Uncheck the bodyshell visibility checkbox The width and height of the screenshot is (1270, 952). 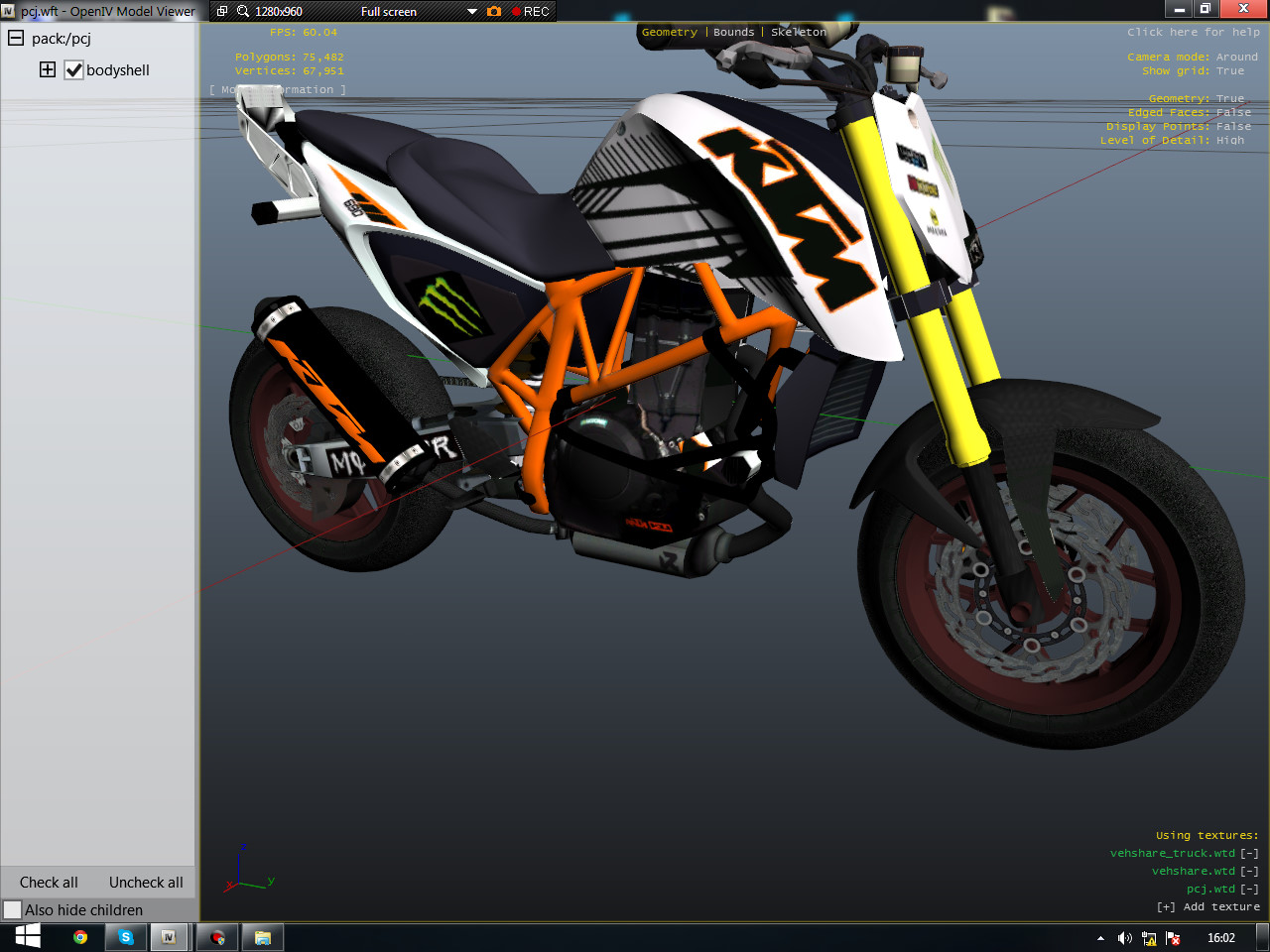(x=73, y=70)
